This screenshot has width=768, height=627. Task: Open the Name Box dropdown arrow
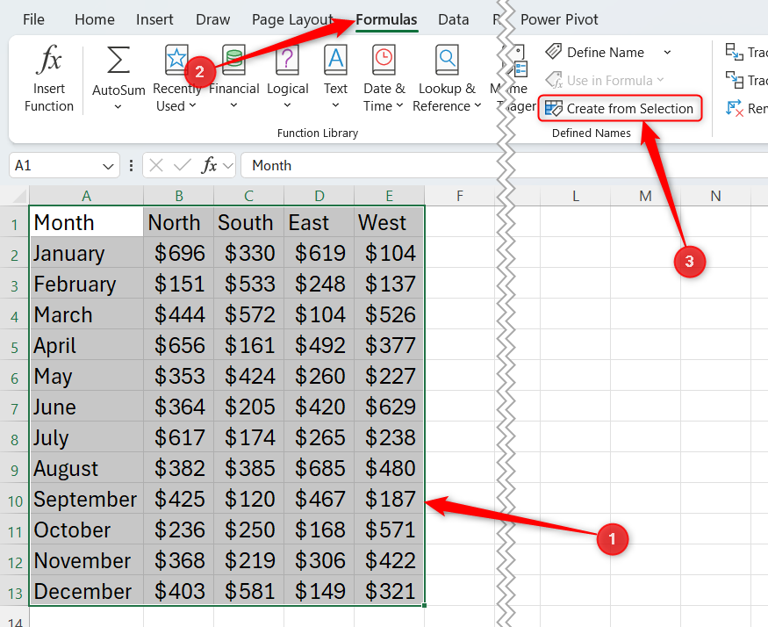click(108, 167)
